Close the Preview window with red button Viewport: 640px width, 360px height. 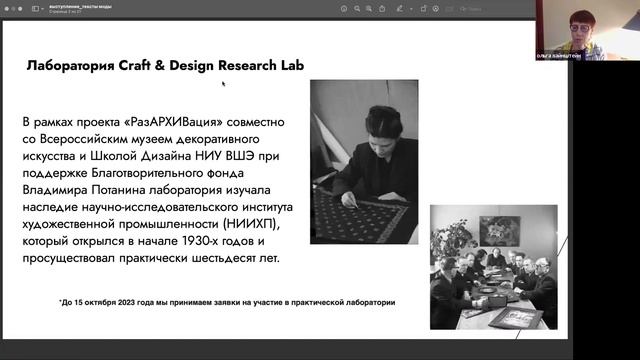tap(7, 9)
